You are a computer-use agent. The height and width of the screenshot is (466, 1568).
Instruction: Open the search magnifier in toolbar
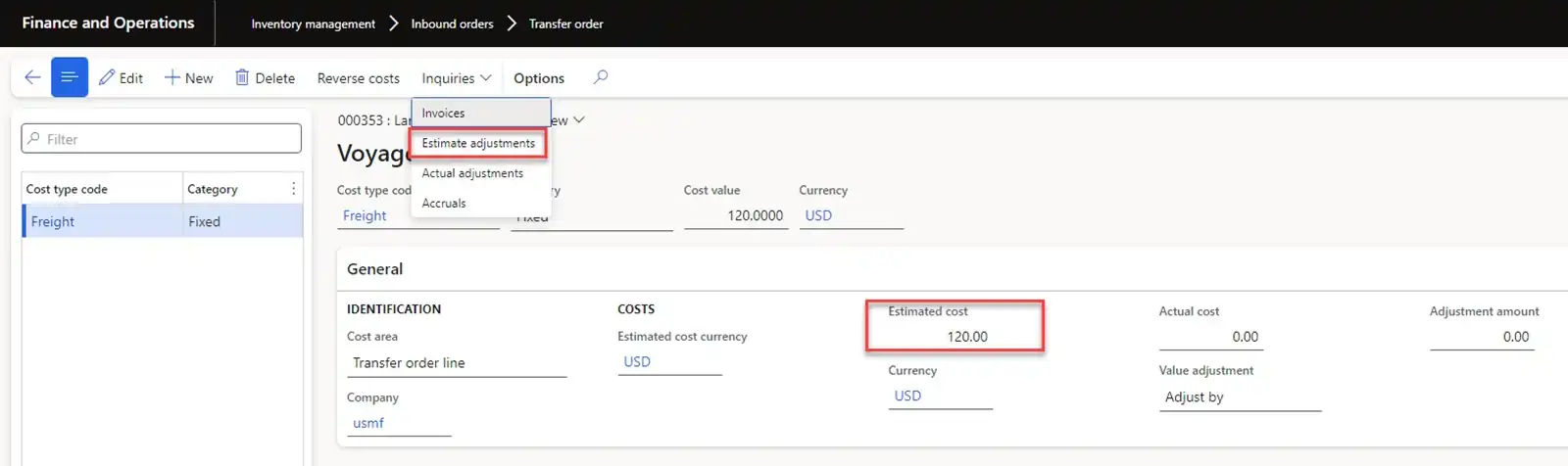pyautogui.click(x=601, y=77)
